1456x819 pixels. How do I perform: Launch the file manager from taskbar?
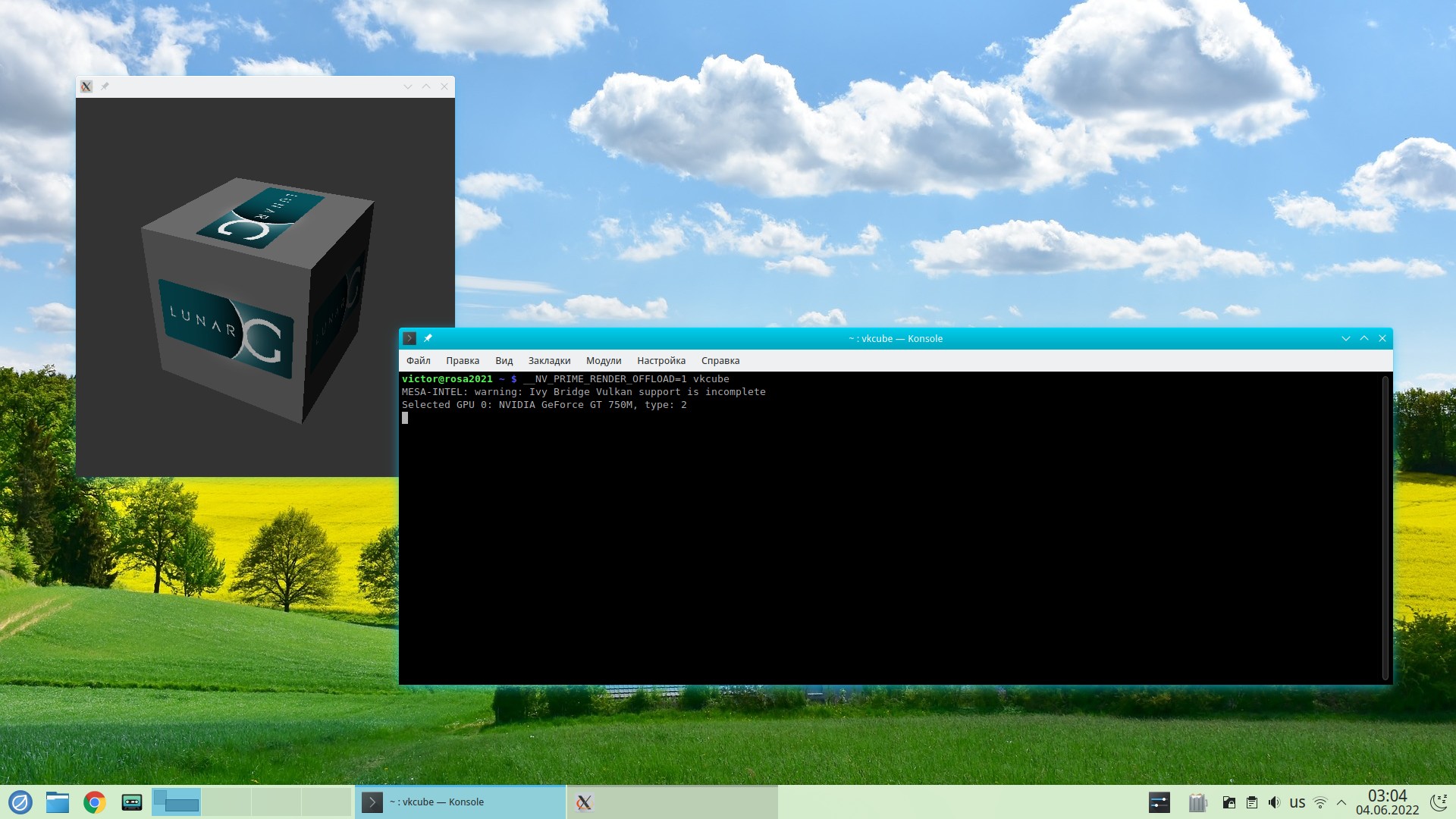coord(57,802)
